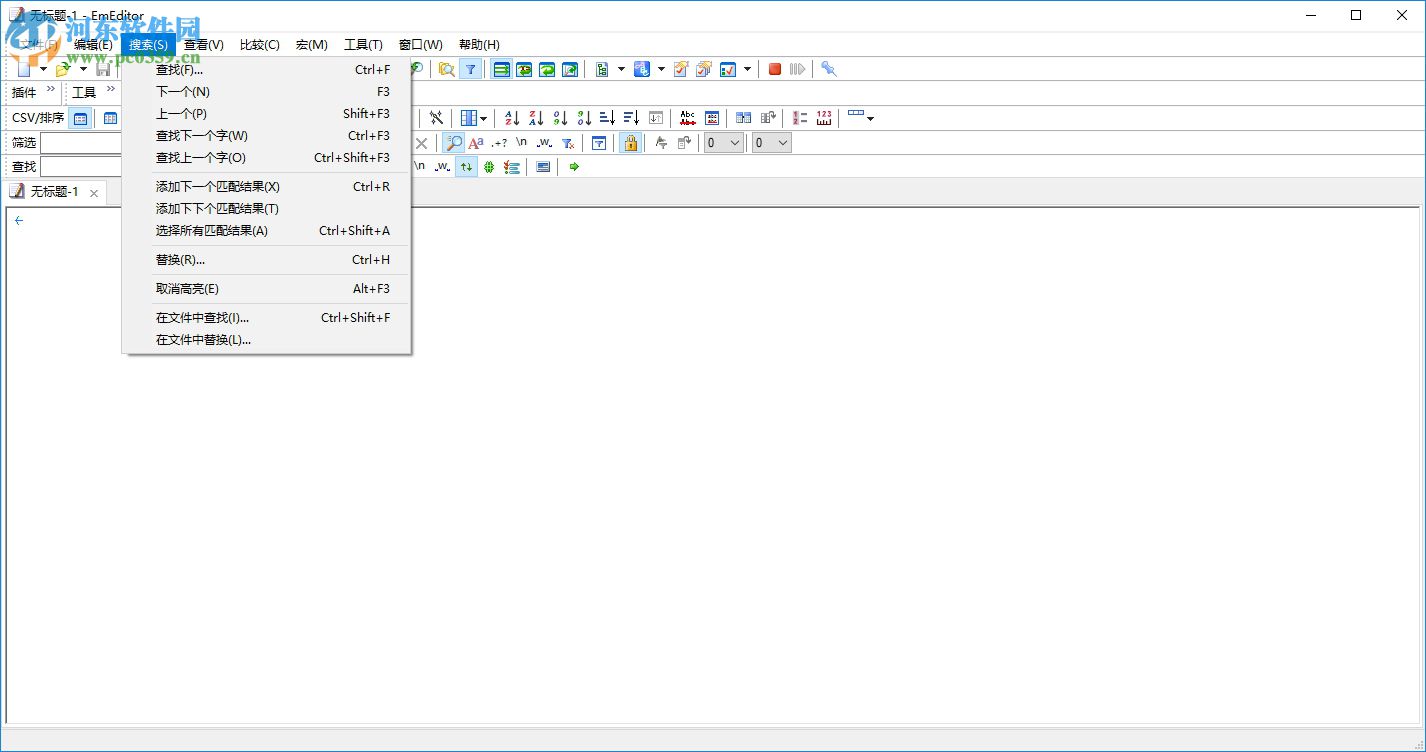Close the 无标题-1 tab
The width and height of the screenshot is (1426, 752).
point(94,193)
